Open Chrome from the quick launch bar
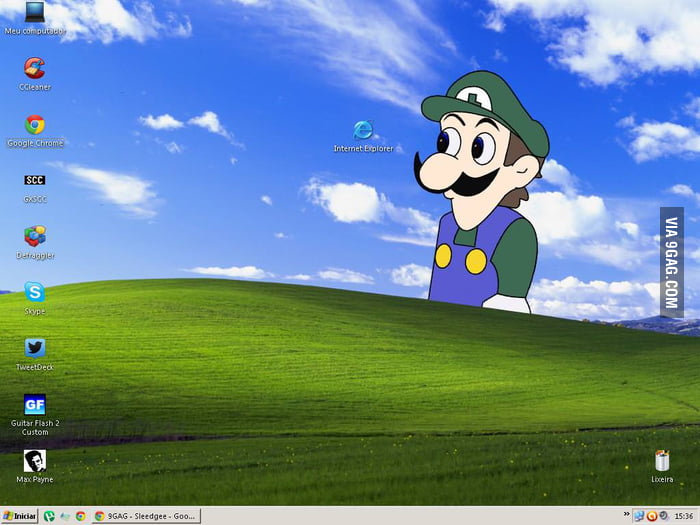700x525 pixels. click(80, 516)
